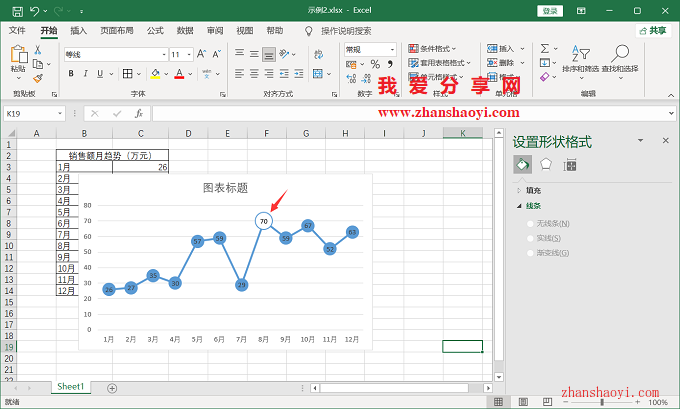Switch to Page Break Preview in status bar
The height and width of the screenshot is (409, 680).
point(547,402)
